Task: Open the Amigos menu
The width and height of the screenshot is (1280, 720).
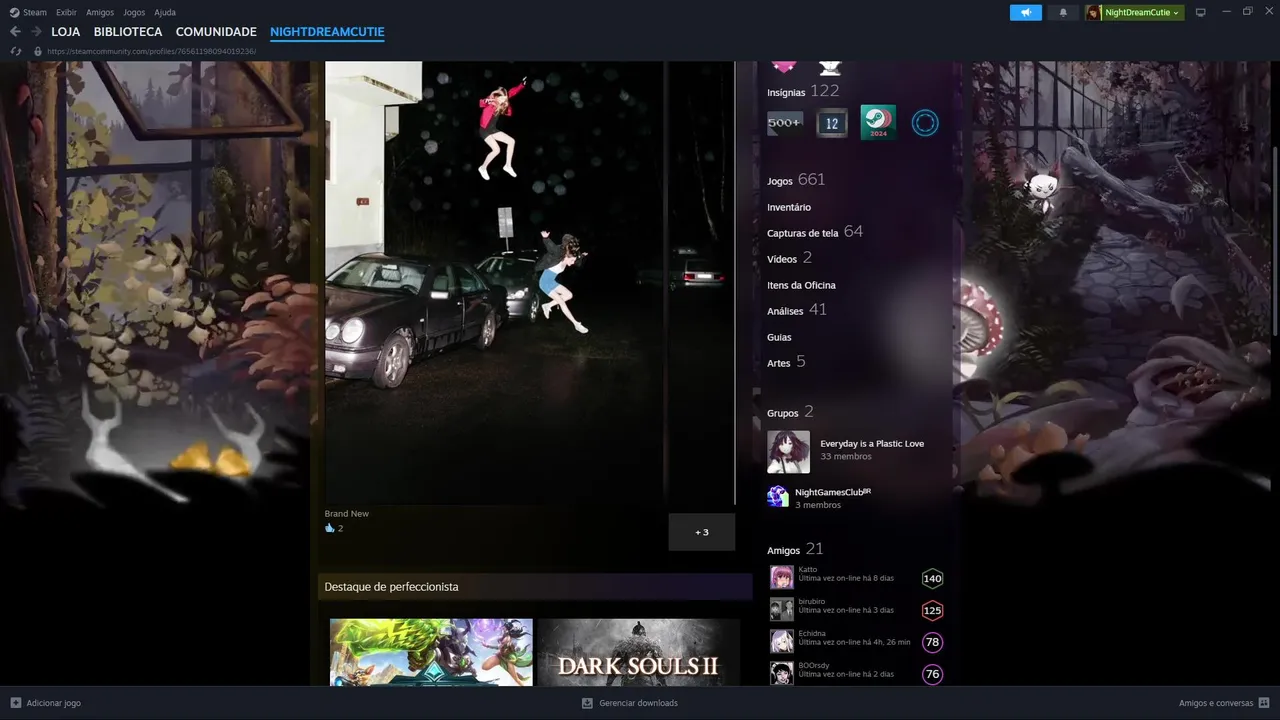Action: (x=100, y=12)
